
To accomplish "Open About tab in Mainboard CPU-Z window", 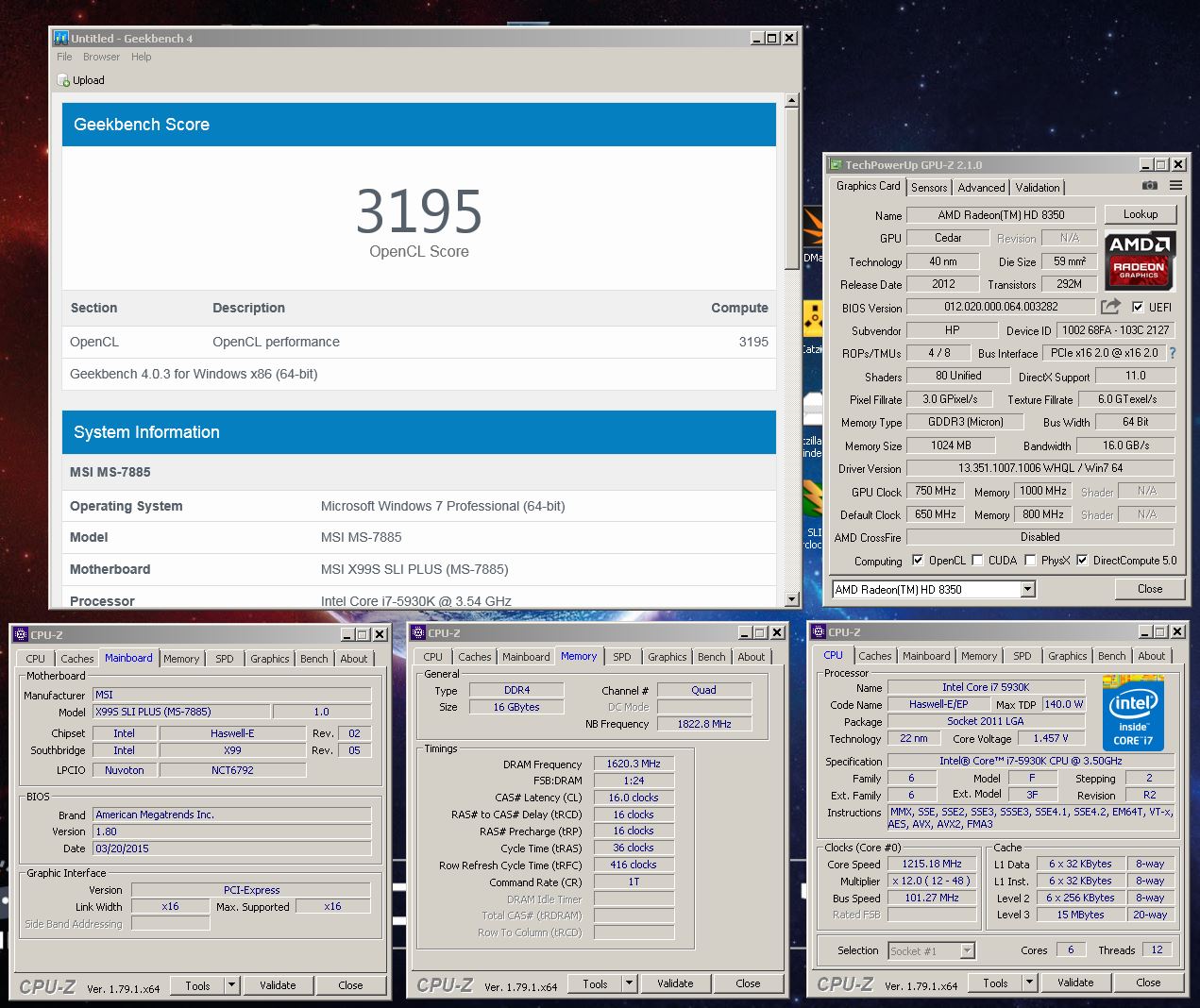I will click(354, 659).
